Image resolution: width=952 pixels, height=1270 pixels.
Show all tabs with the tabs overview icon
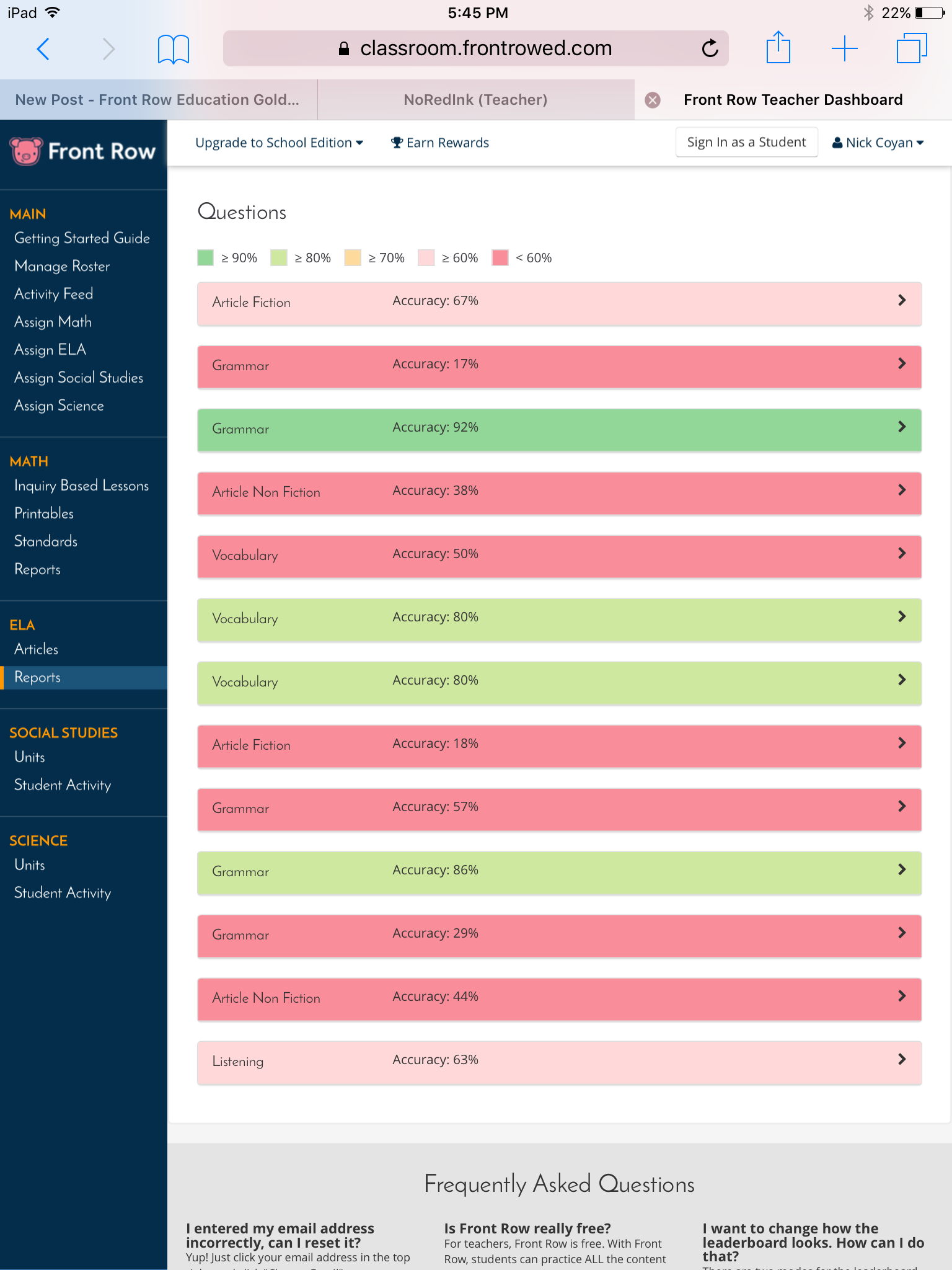click(x=911, y=48)
